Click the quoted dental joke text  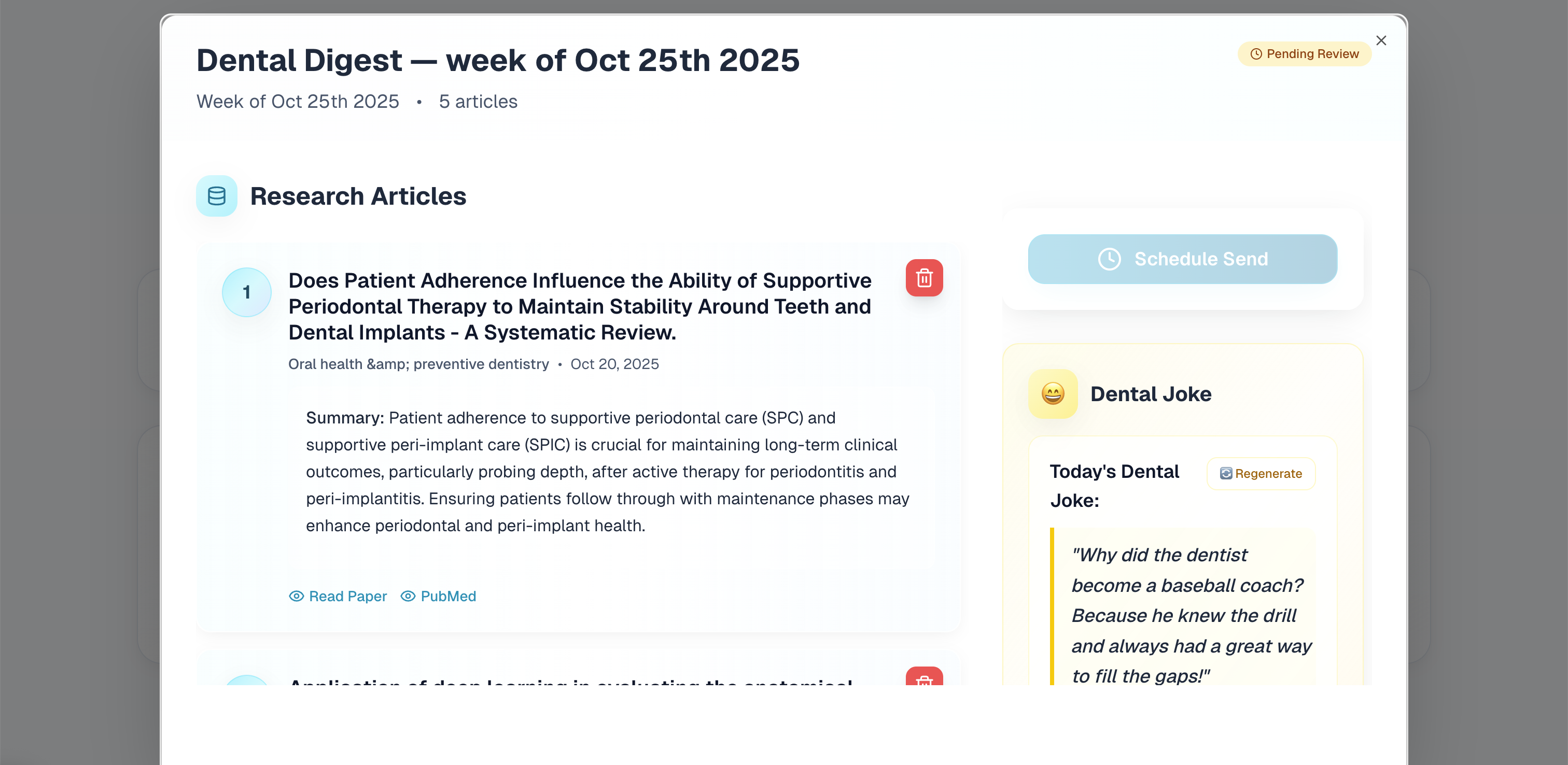[x=1190, y=615]
